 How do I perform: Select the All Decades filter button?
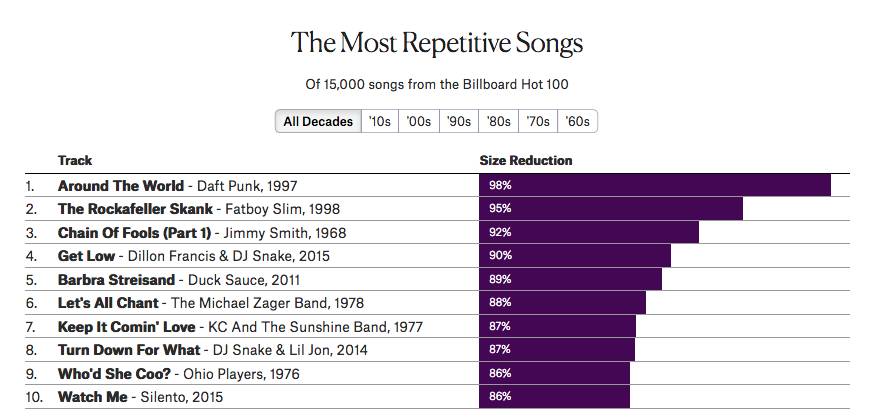318,121
